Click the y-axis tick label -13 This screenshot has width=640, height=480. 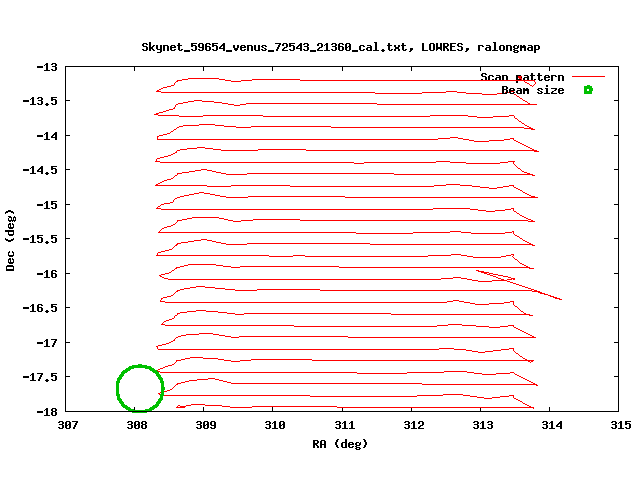[47, 67]
